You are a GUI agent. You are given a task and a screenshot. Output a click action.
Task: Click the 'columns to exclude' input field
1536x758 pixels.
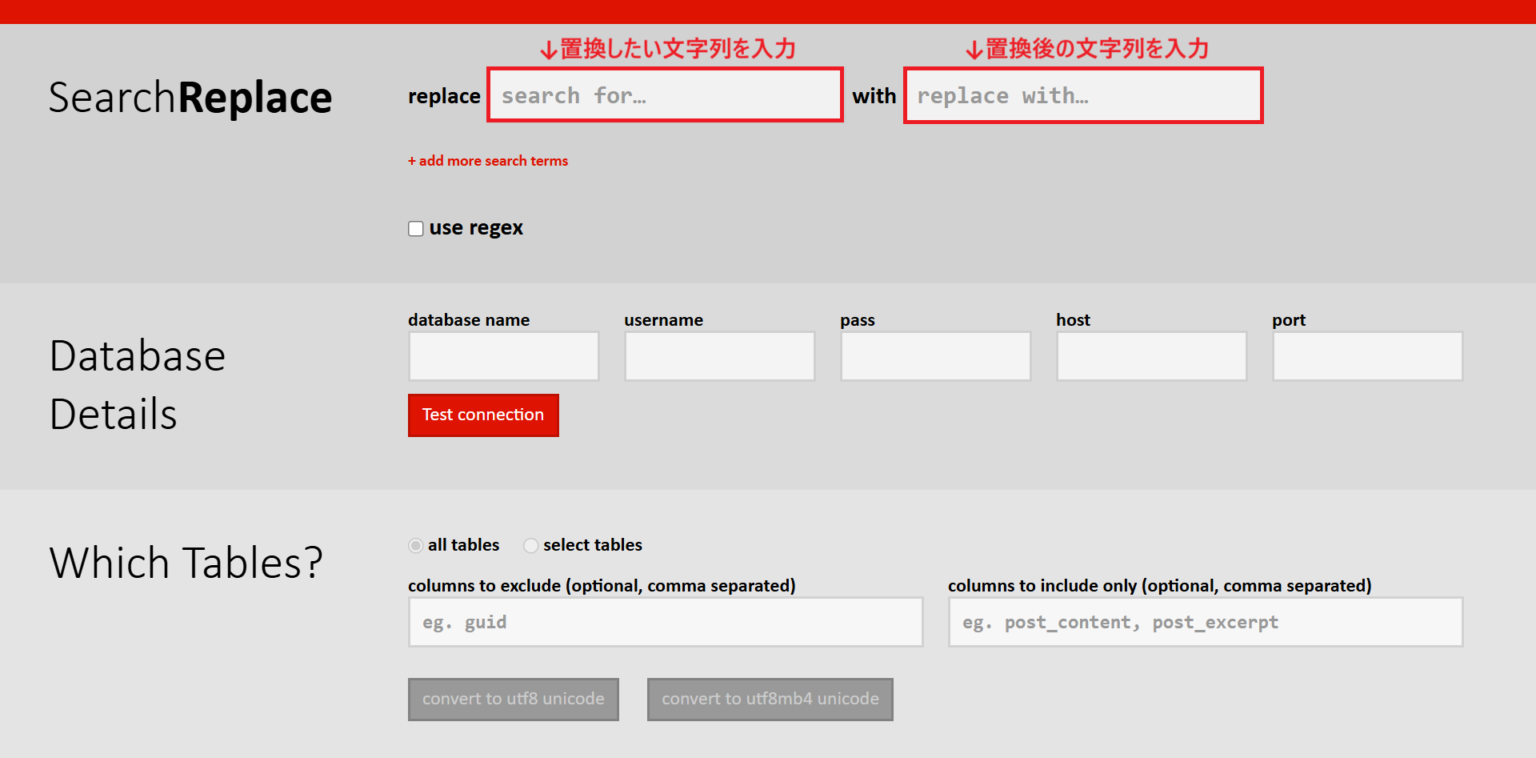coord(665,622)
